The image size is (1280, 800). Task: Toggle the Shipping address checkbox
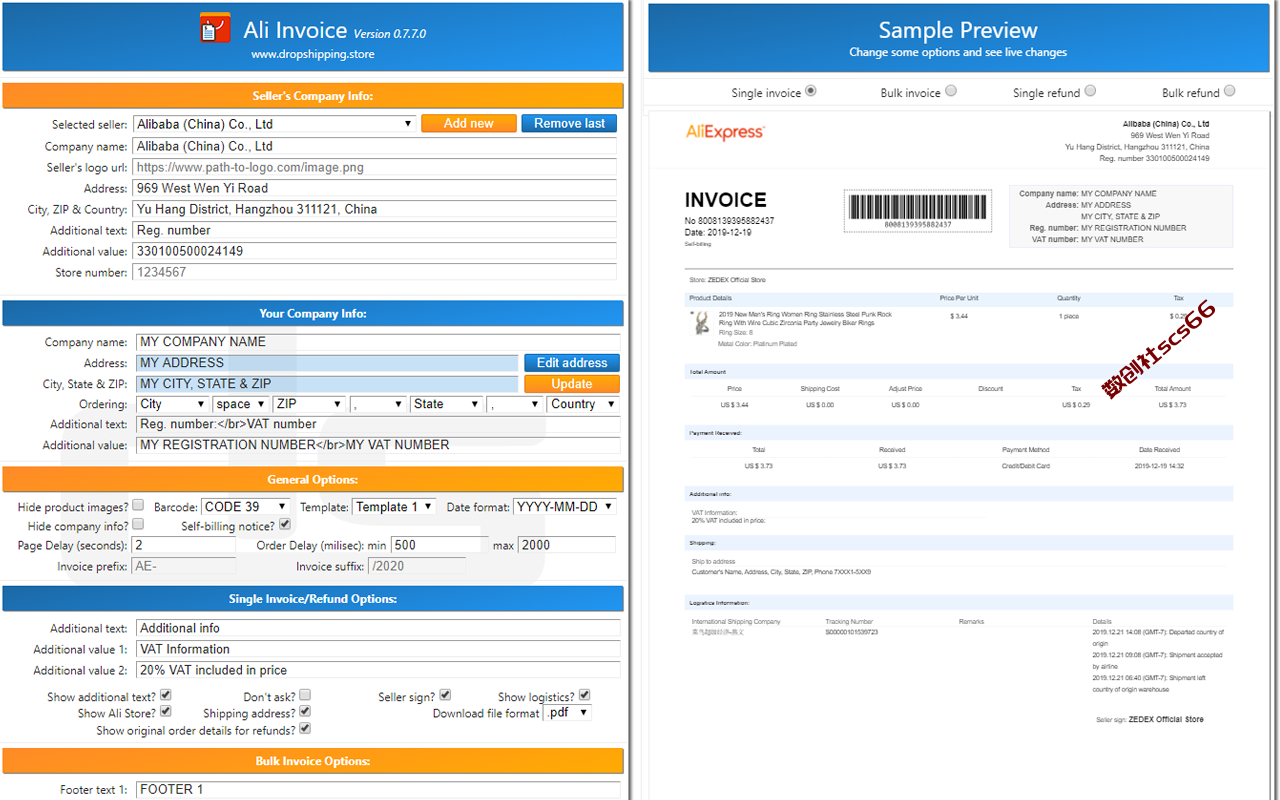[305, 711]
